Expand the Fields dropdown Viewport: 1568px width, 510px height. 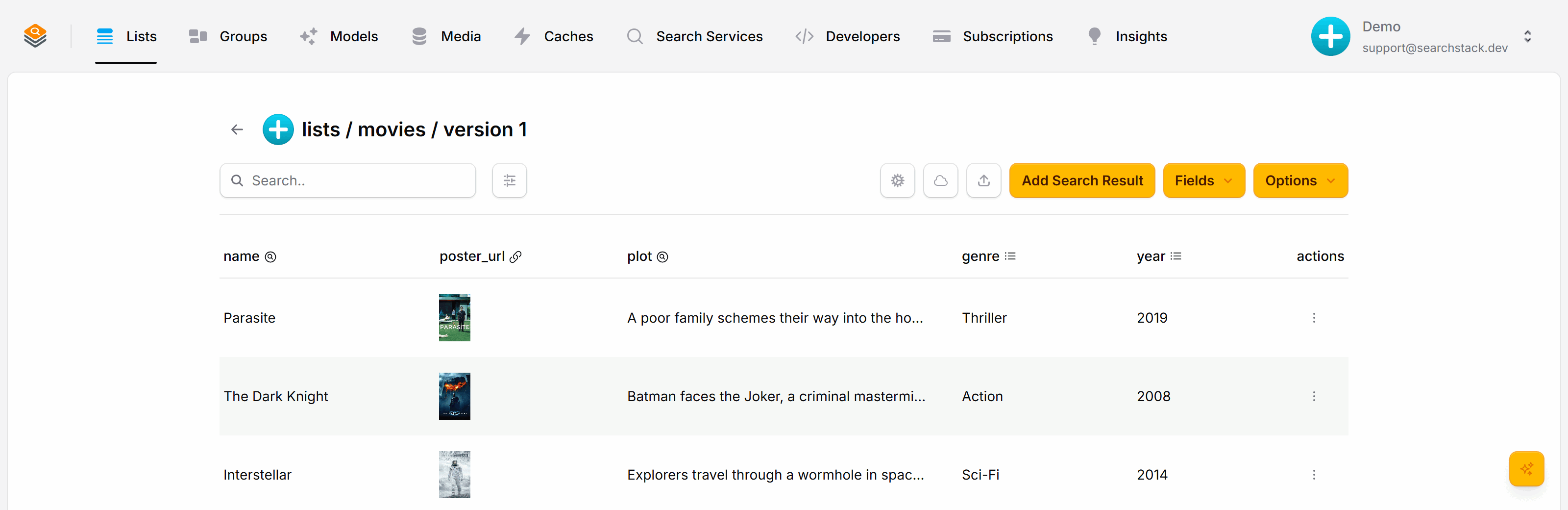(1203, 180)
